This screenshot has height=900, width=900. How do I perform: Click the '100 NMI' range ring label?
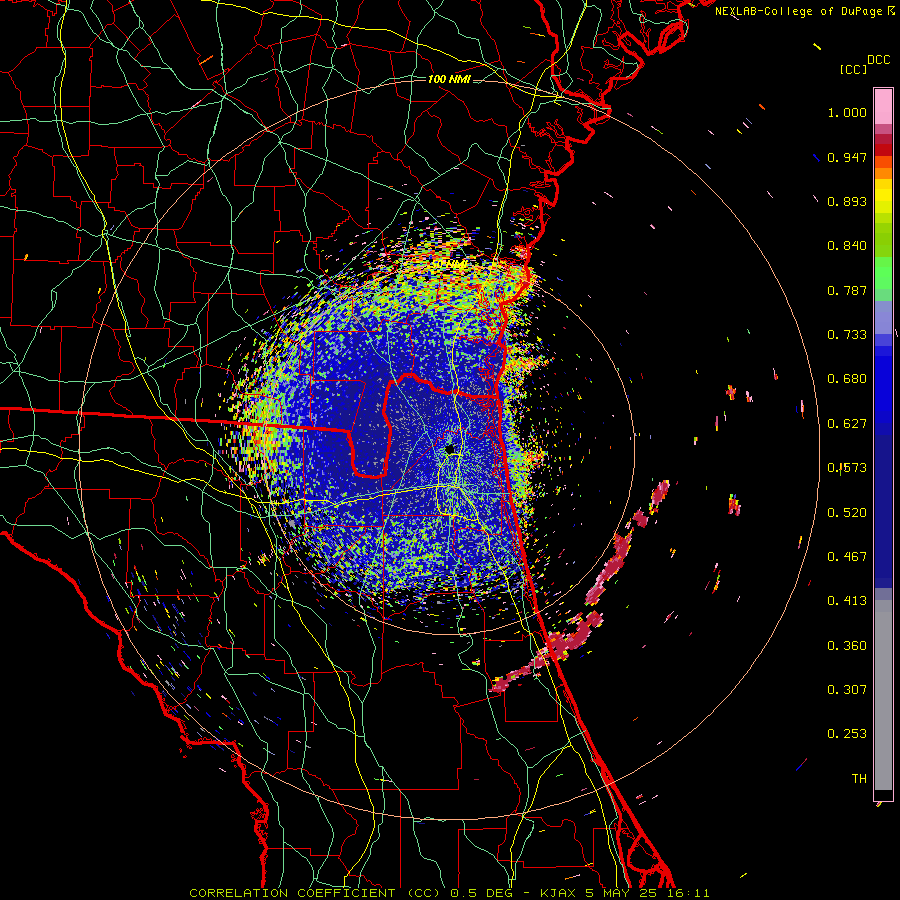(449, 79)
